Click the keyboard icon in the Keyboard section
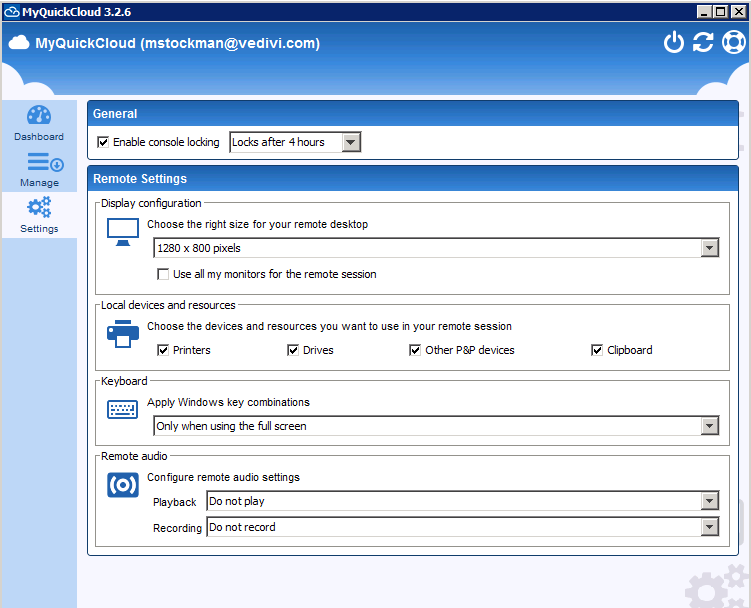This screenshot has height=608, width=751. point(123,410)
